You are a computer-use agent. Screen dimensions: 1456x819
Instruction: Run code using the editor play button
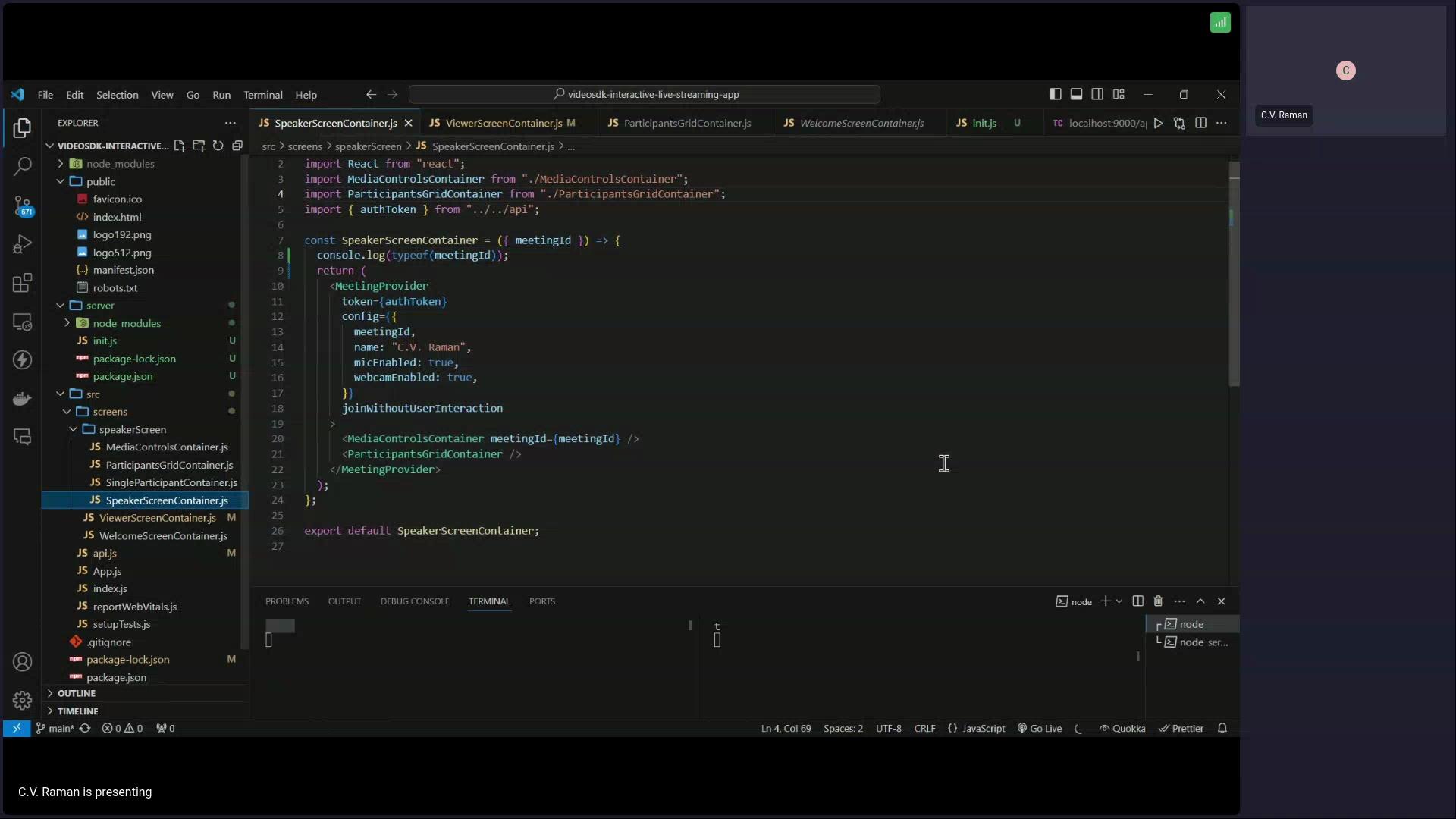pyautogui.click(x=1158, y=123)
